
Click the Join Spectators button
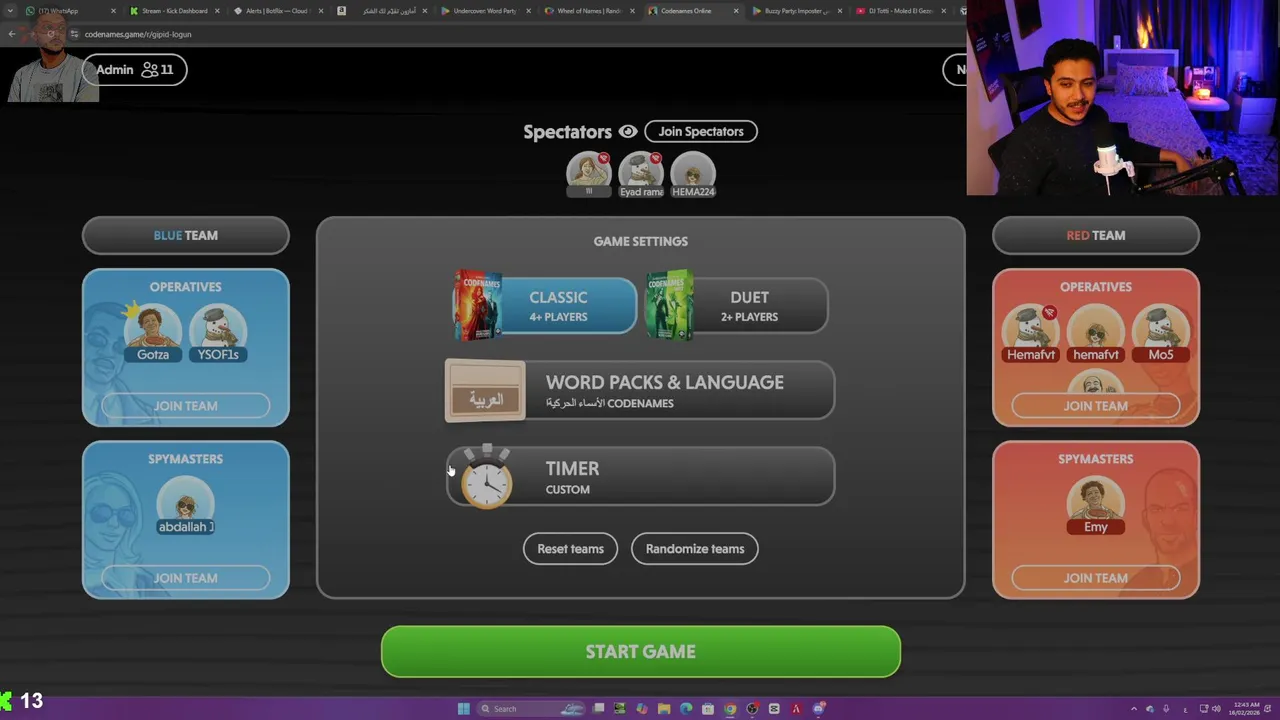pyautogui.click(x=701, y=131)
